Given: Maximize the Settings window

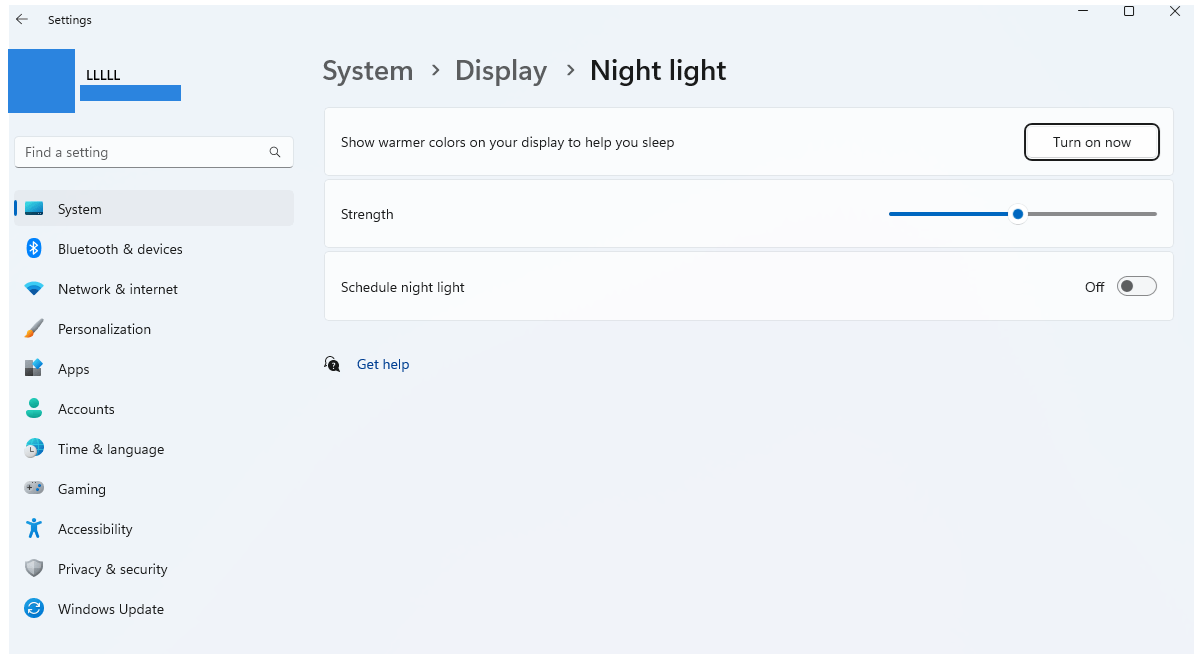Looking at the screenshot, I should point(1129,11).
